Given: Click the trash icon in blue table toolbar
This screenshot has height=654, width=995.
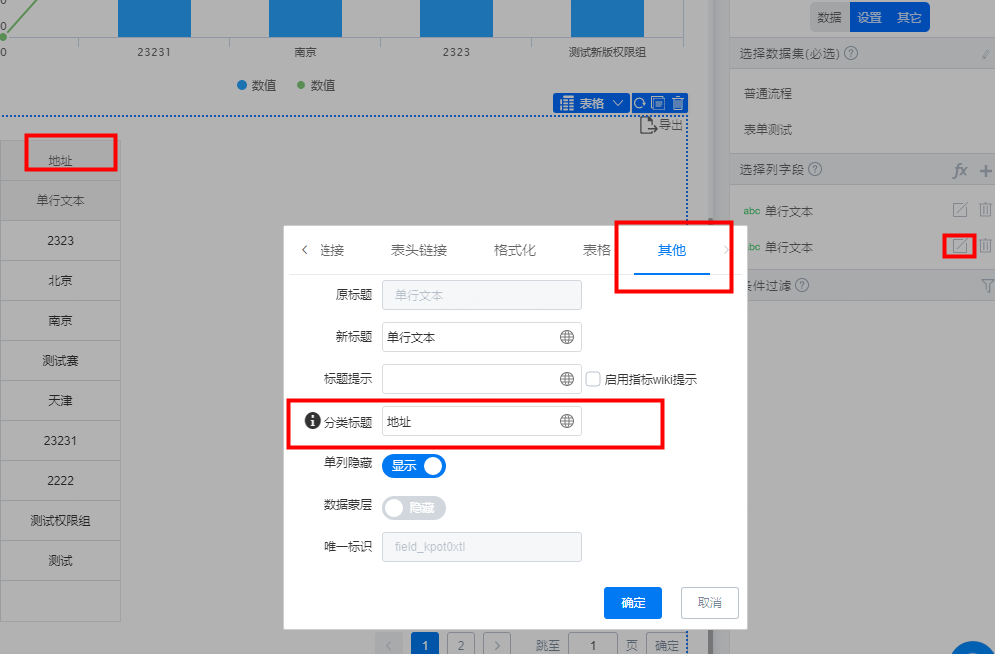Looking at the screenshot, I should [x=678, y=103].
